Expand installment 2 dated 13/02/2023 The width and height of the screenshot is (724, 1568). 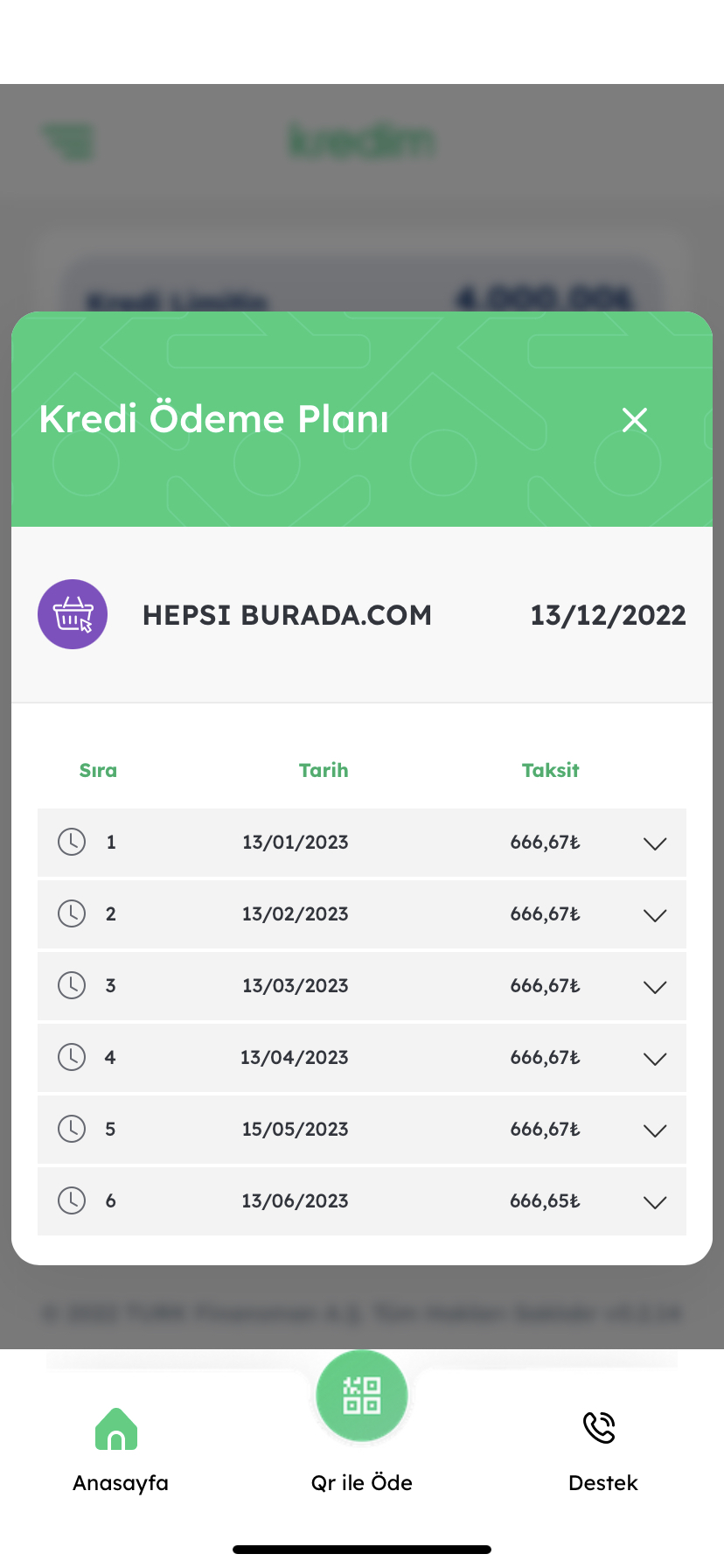[x=655, y=915]
